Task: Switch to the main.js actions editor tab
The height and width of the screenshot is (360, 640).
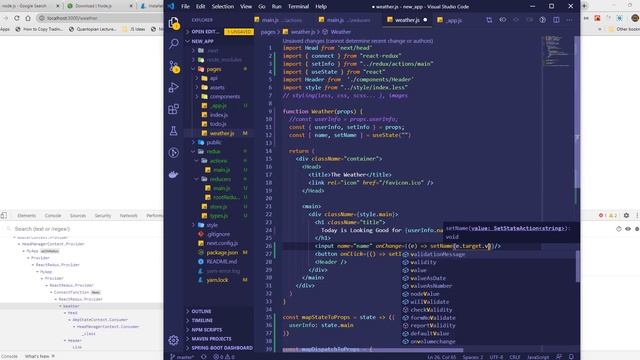Action: [x=278, y=20]
